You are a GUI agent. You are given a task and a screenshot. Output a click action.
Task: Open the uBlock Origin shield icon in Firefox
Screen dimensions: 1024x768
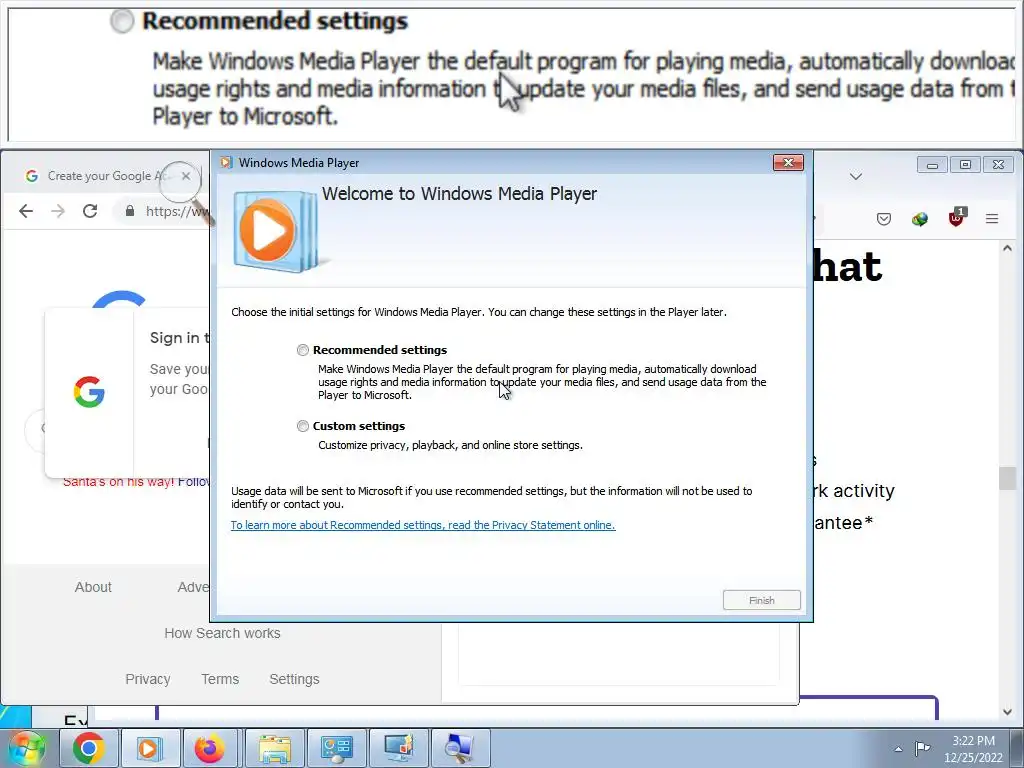point(956,217)
